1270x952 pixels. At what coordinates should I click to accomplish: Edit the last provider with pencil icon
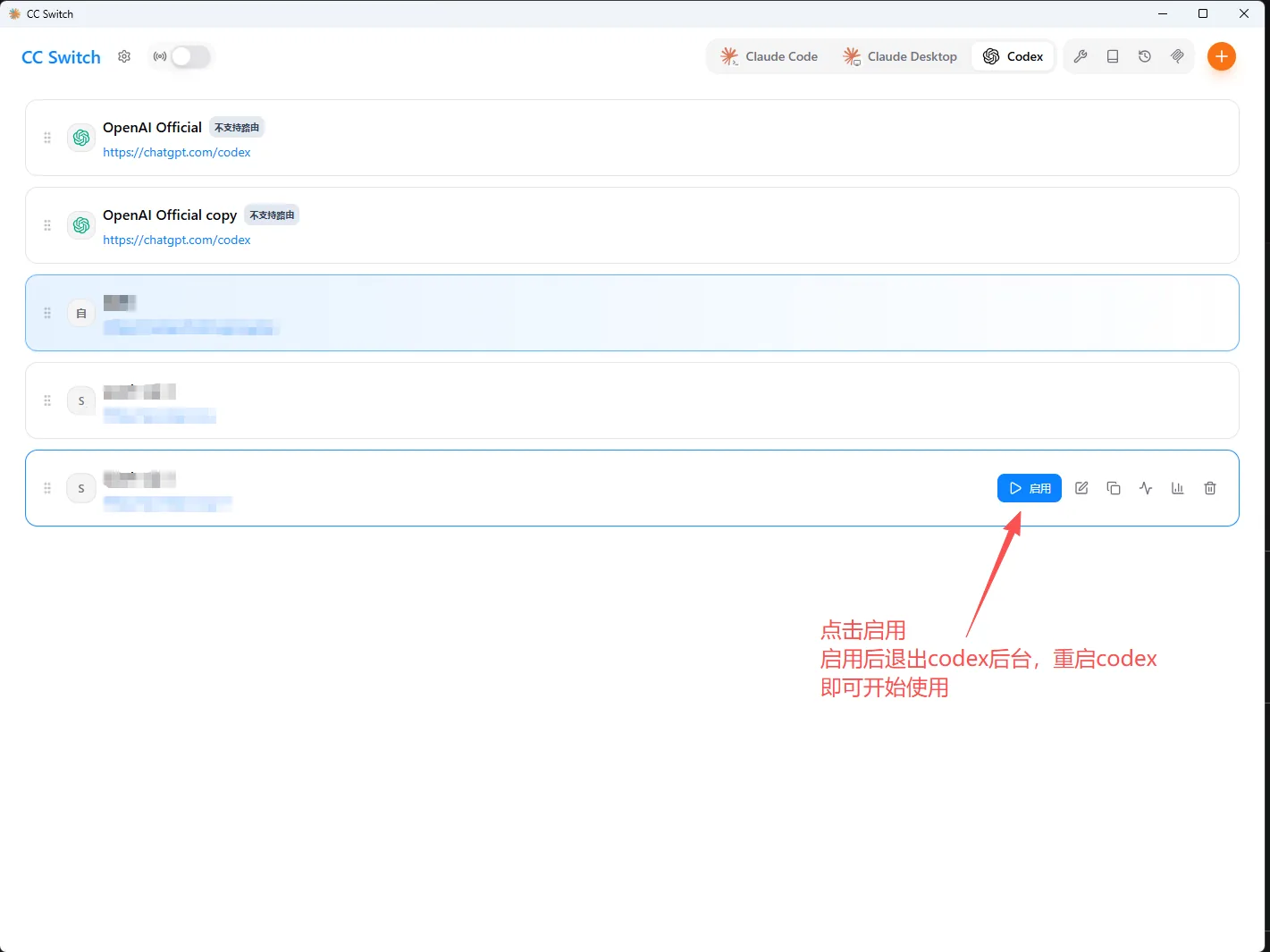click(1081, 488)
